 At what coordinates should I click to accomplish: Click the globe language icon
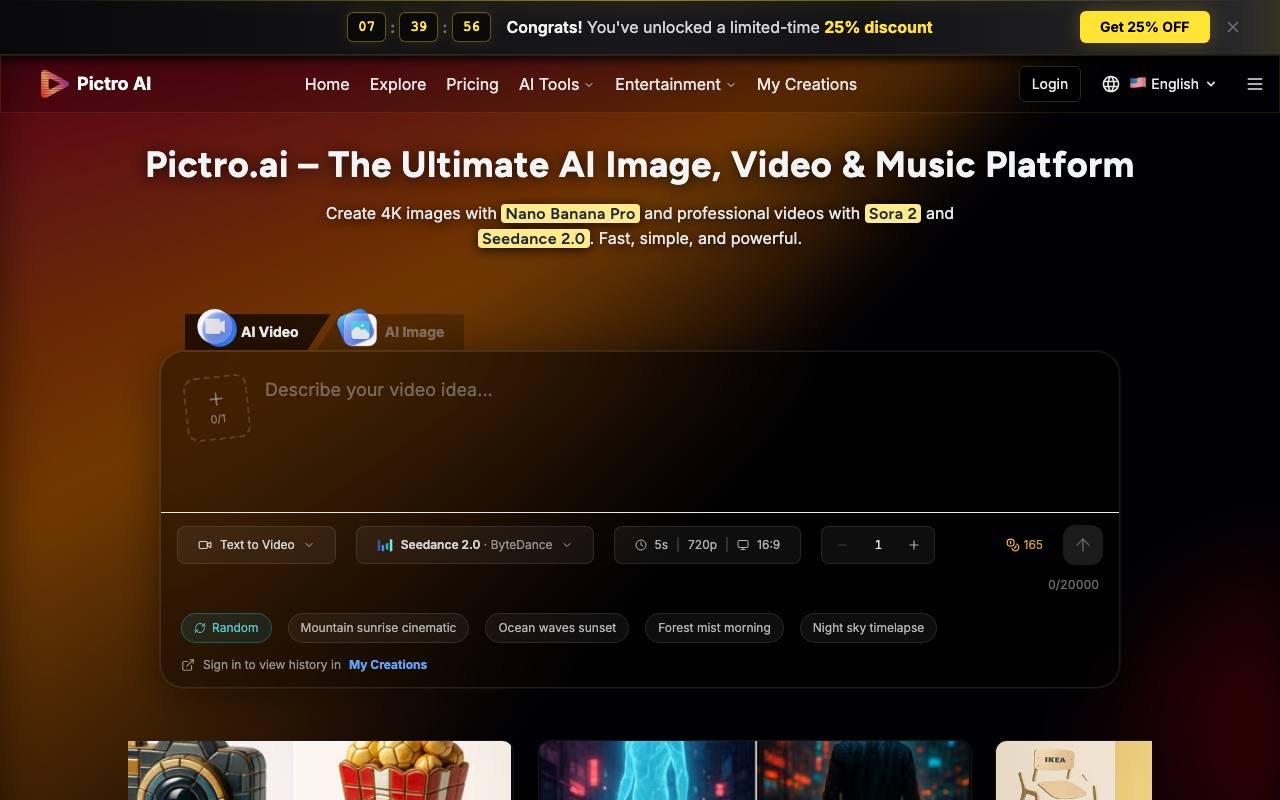1110,84
